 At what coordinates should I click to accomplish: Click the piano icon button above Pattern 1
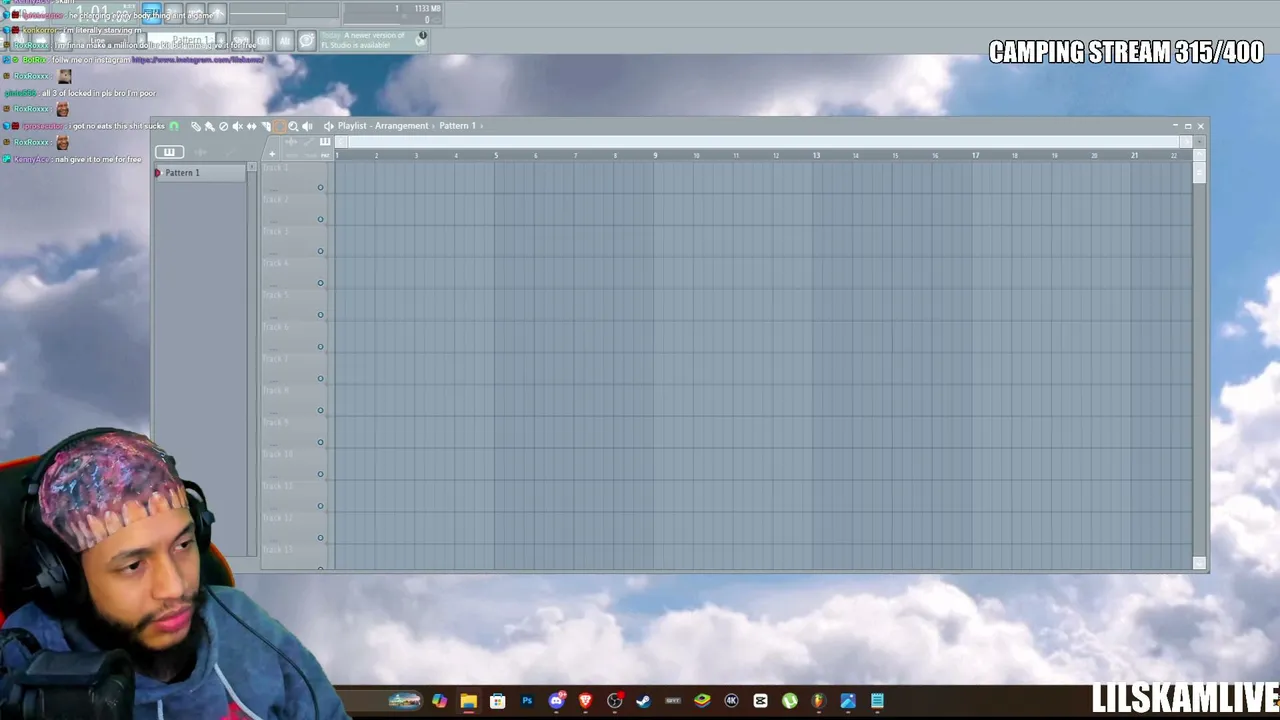click(169, 152)
